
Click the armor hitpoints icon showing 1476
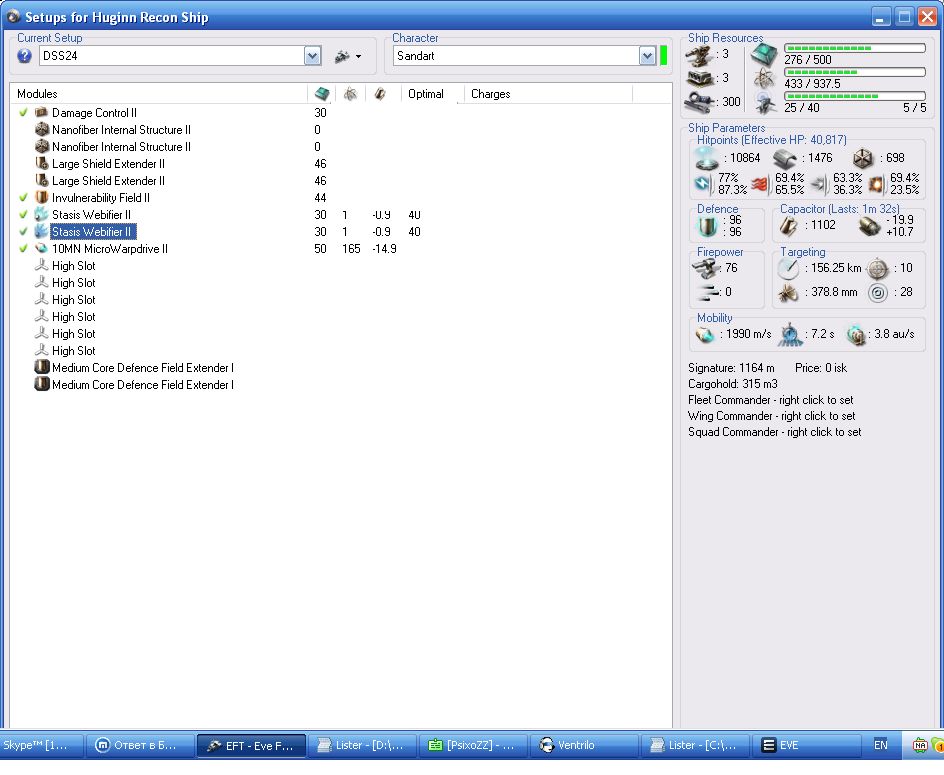[784, 158]
